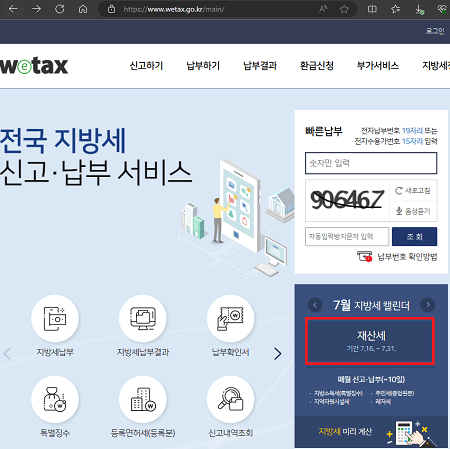This screenshot has width=450, height=449.
Task: Click the 906467 captcha image
Action: pyautogui.click(x=347, y=201)
